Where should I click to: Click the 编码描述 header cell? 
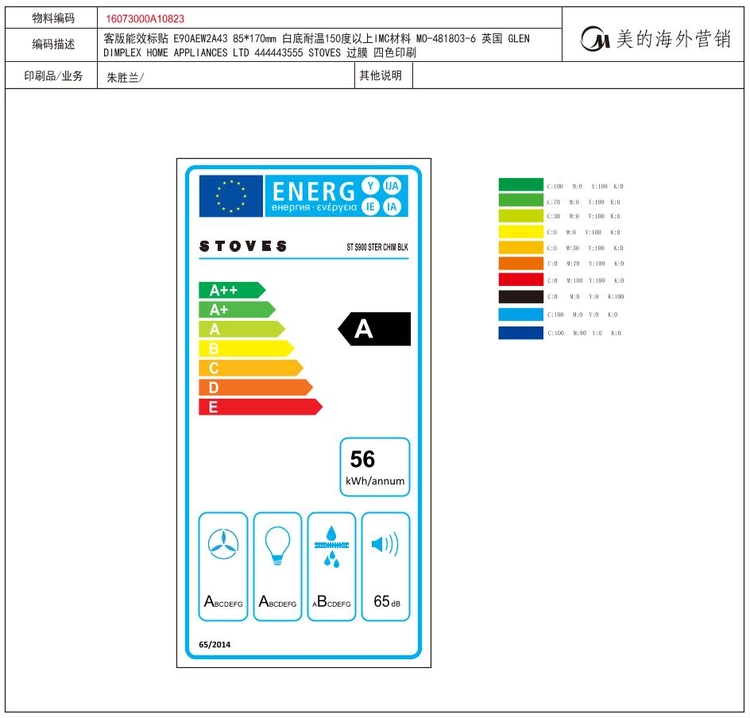[x=52, y=44]
